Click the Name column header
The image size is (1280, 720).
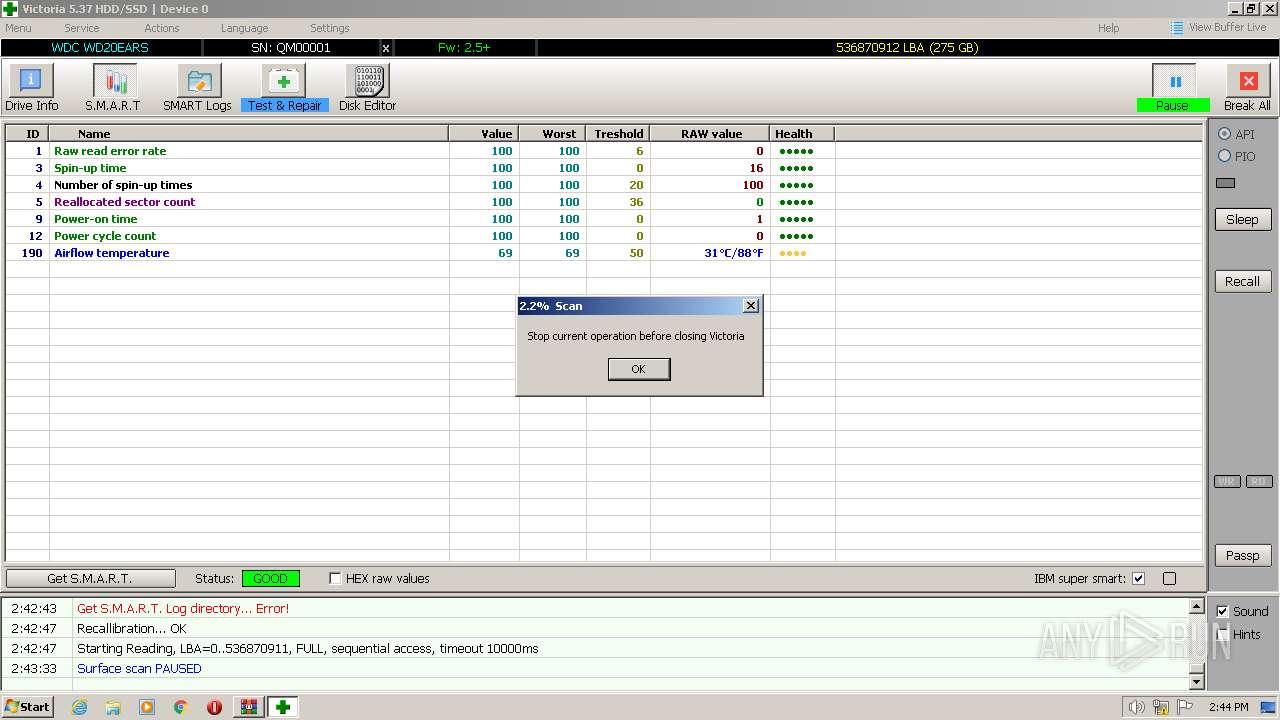click(249, 133)
